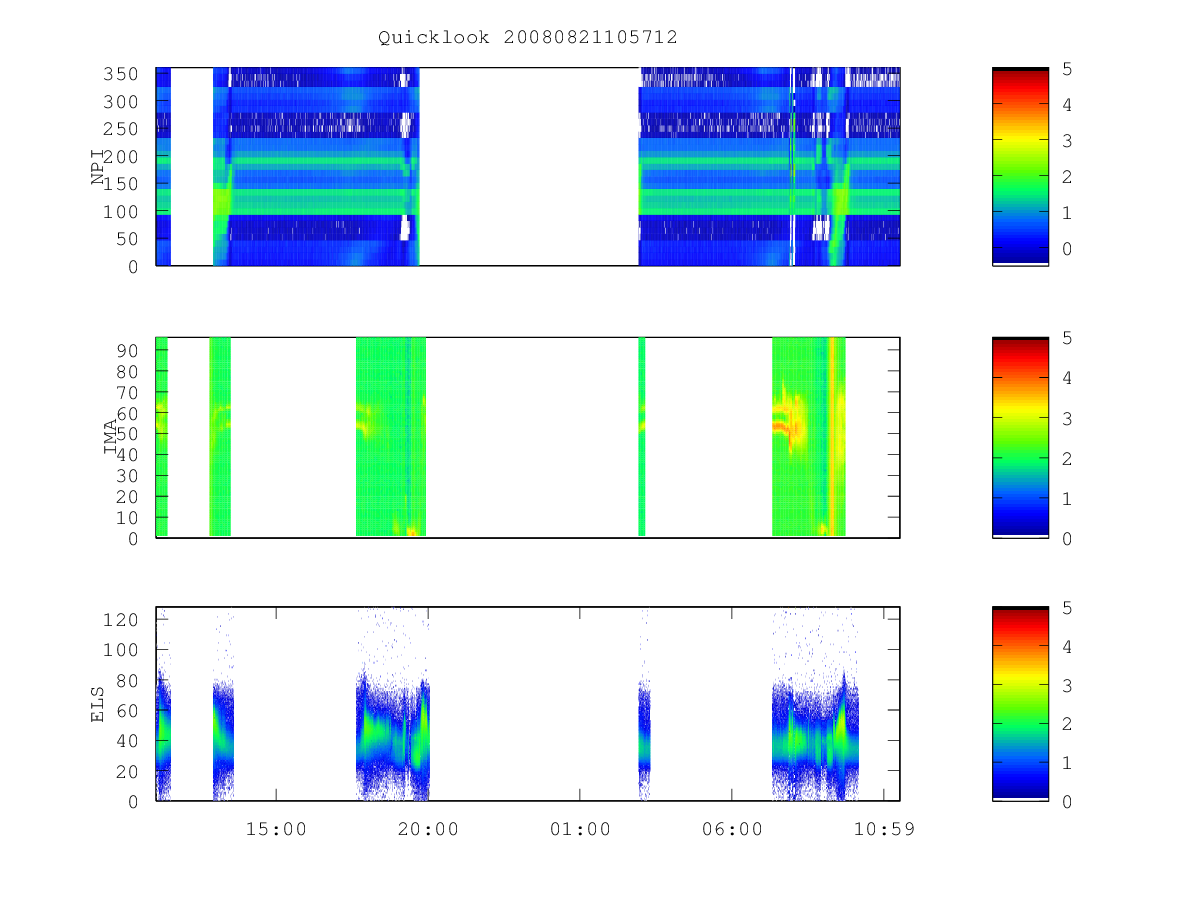Click the 20:00 time tick label

point(428,829)
